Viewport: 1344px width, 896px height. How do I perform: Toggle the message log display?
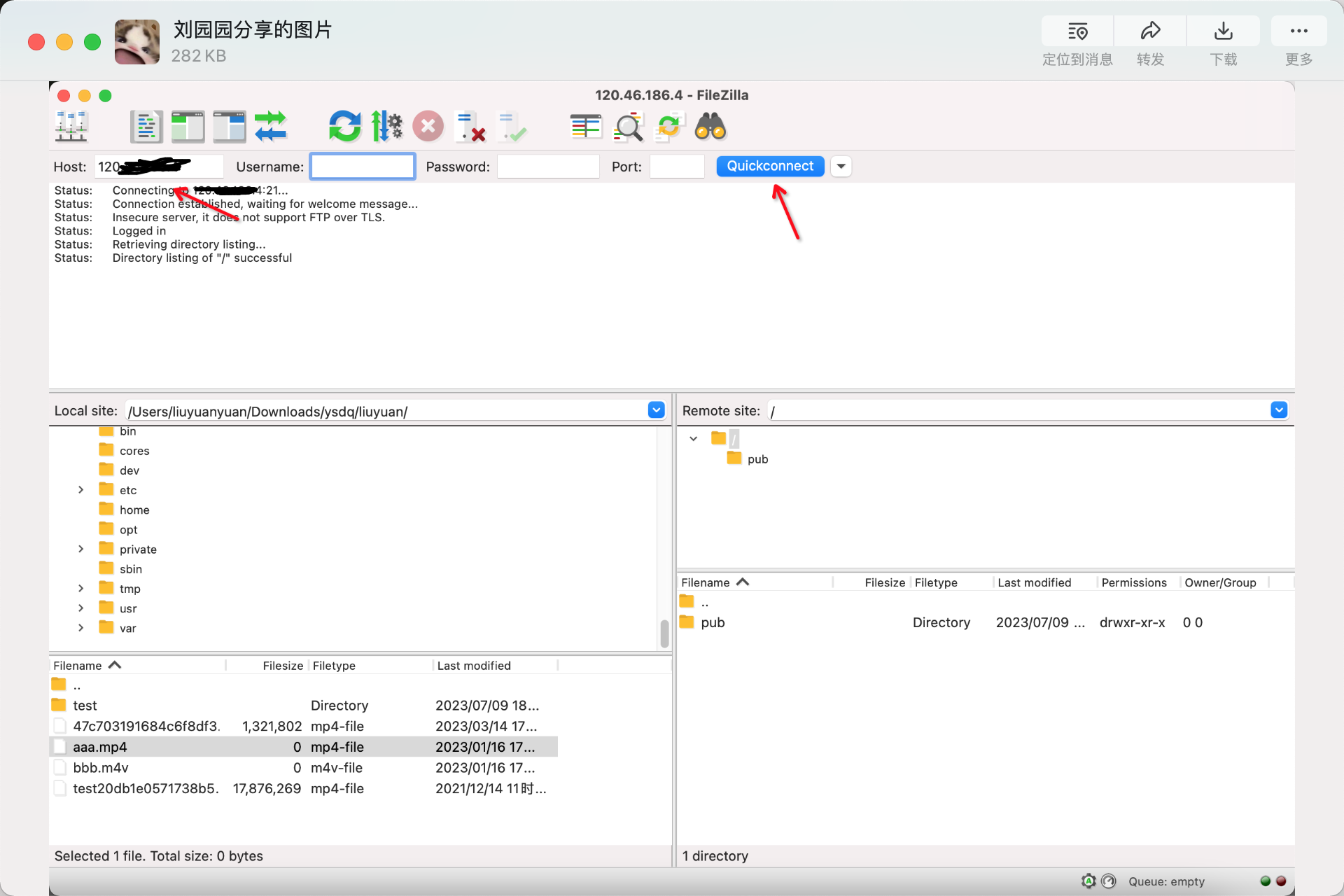[x=146, y=127]
